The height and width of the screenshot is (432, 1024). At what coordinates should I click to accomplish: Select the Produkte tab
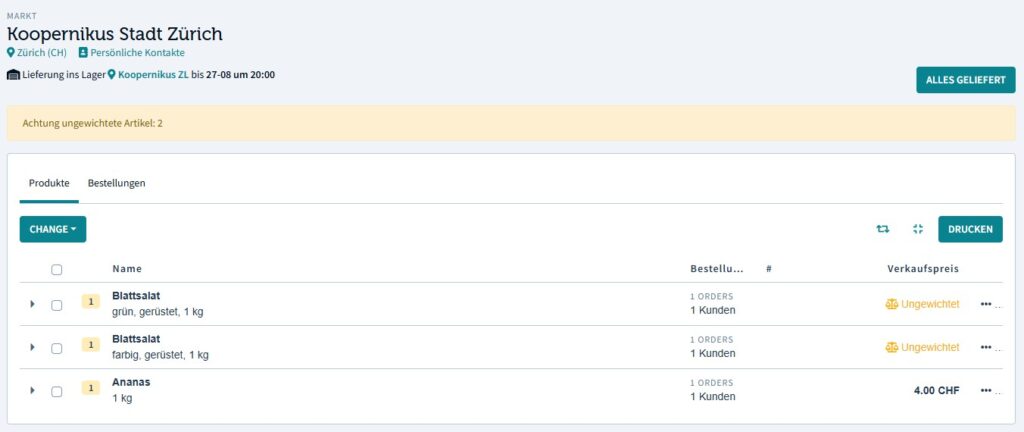click(49, 184)
